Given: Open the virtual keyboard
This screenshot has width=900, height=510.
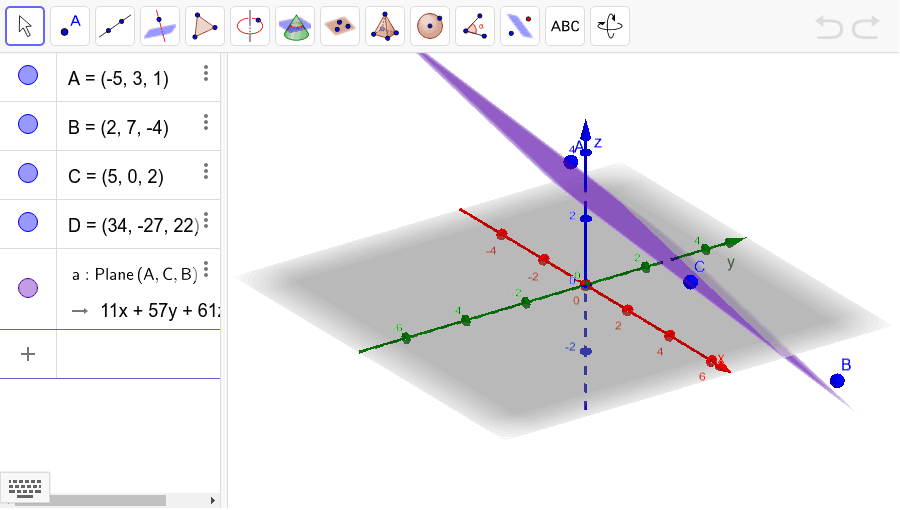Looking at the screenshot, I should (25, 488).
